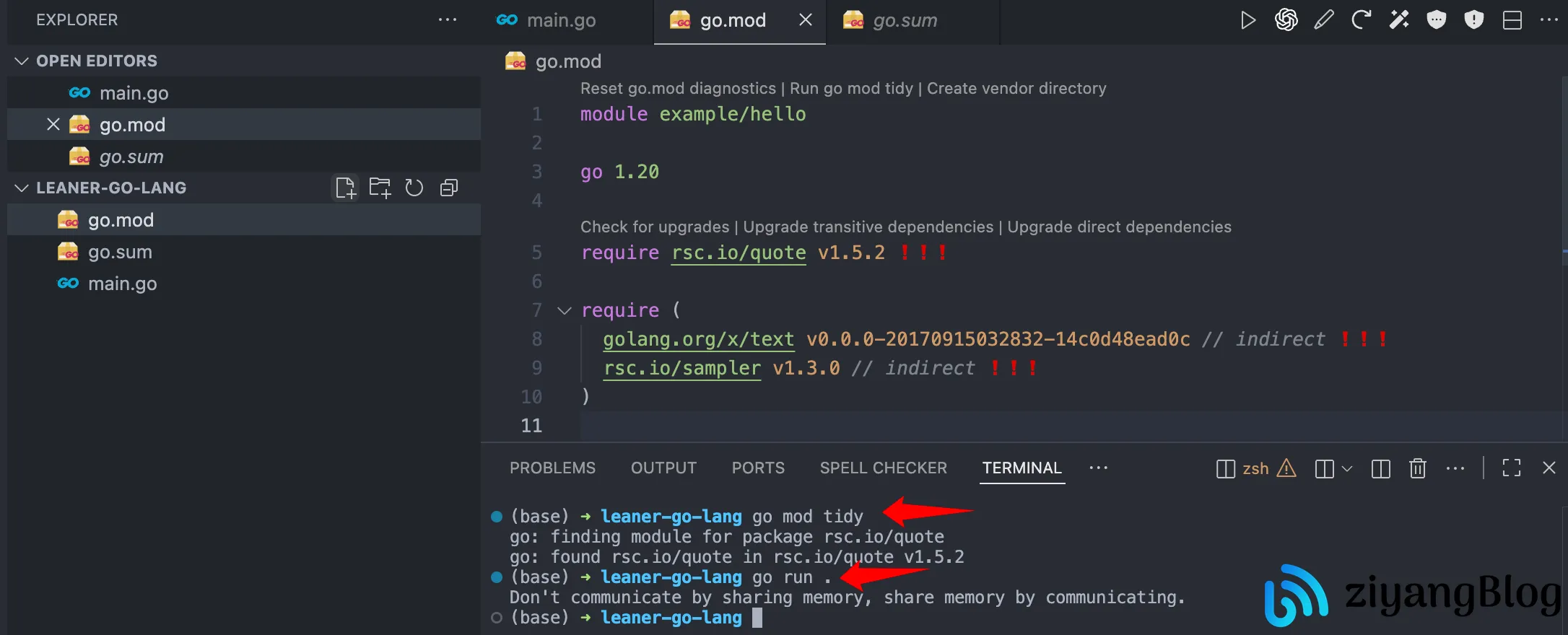The height and width of the screenshot is (635, 1568).
Task: Click Check for upgrades code lens
Action: 654,227
